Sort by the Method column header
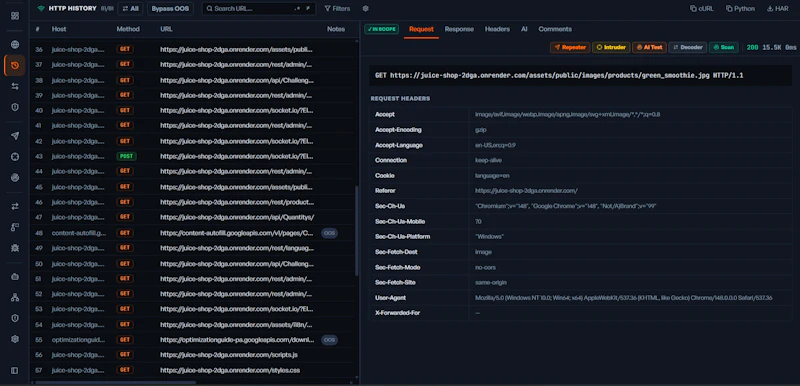Viewport: 800px width, 386px height. (x=128, y=29)
